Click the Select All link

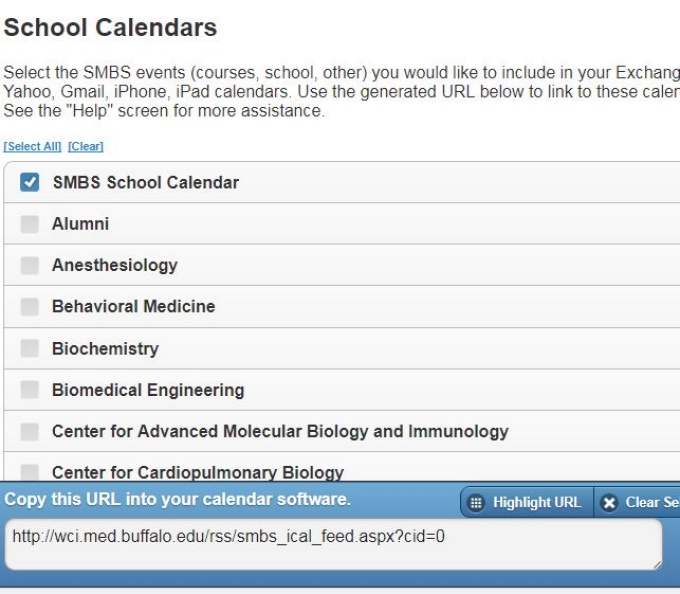pyautogui.click(x=33, y=147)
